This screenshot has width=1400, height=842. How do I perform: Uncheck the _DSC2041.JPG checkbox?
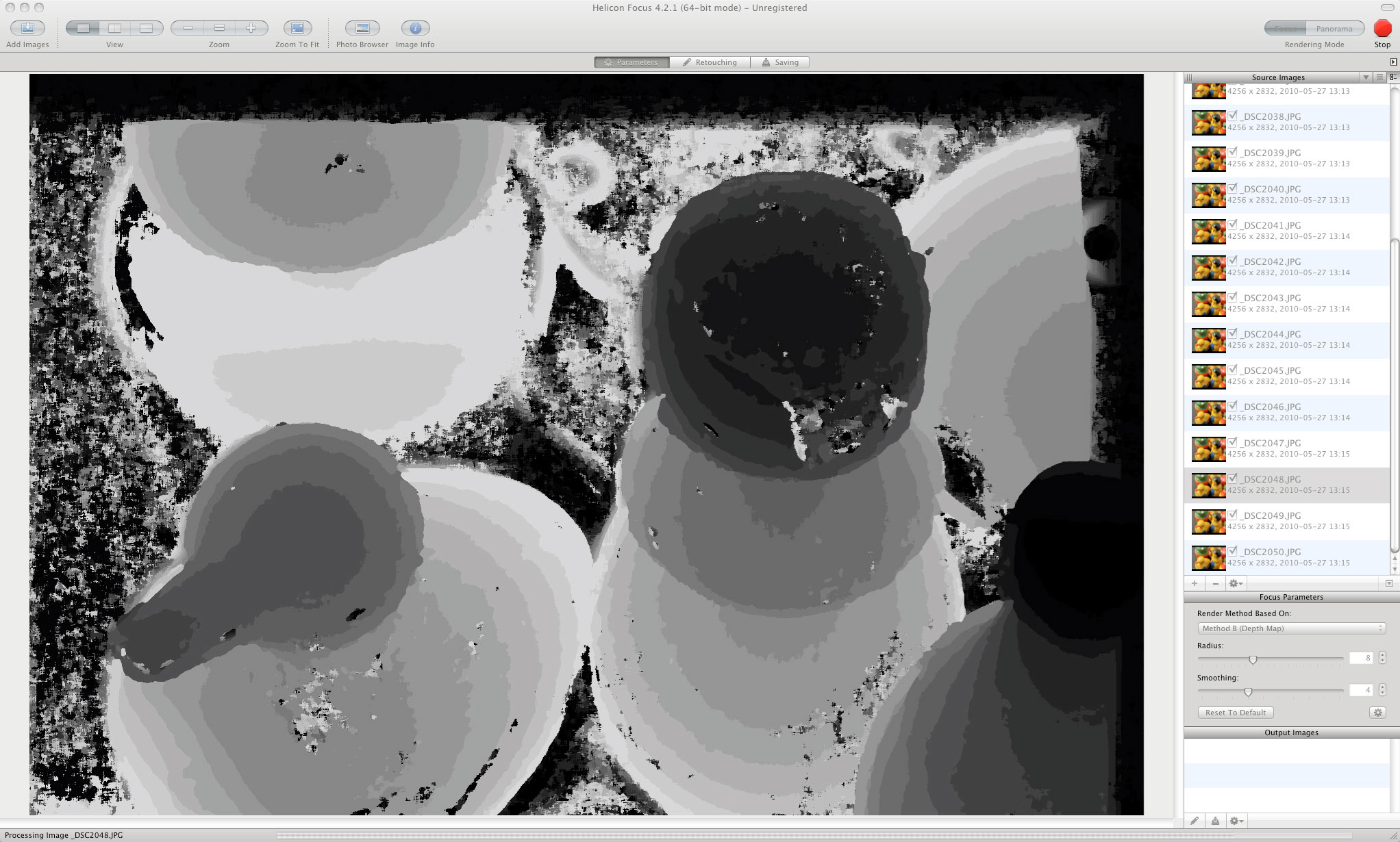(1233, 225)
